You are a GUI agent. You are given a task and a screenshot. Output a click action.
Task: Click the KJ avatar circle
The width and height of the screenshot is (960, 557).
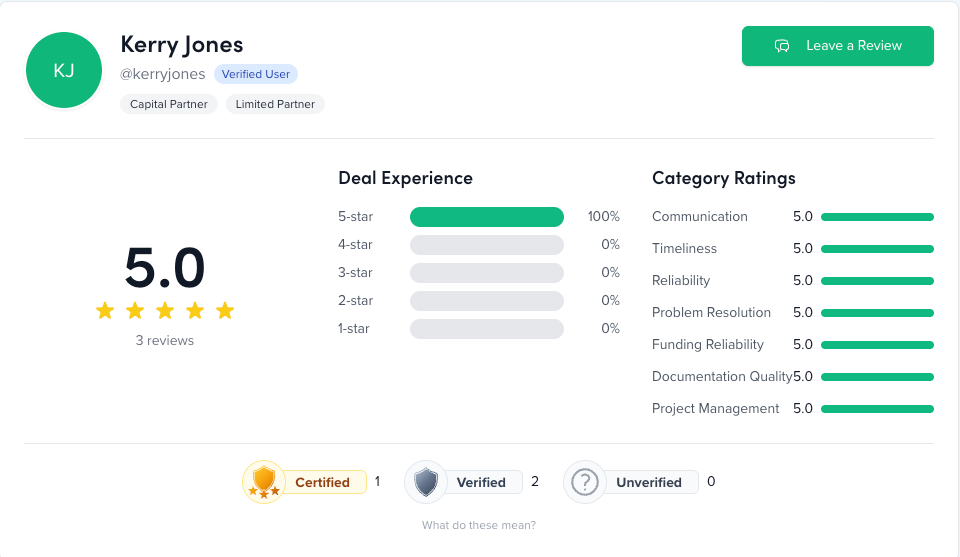click(x=64, y=70)
